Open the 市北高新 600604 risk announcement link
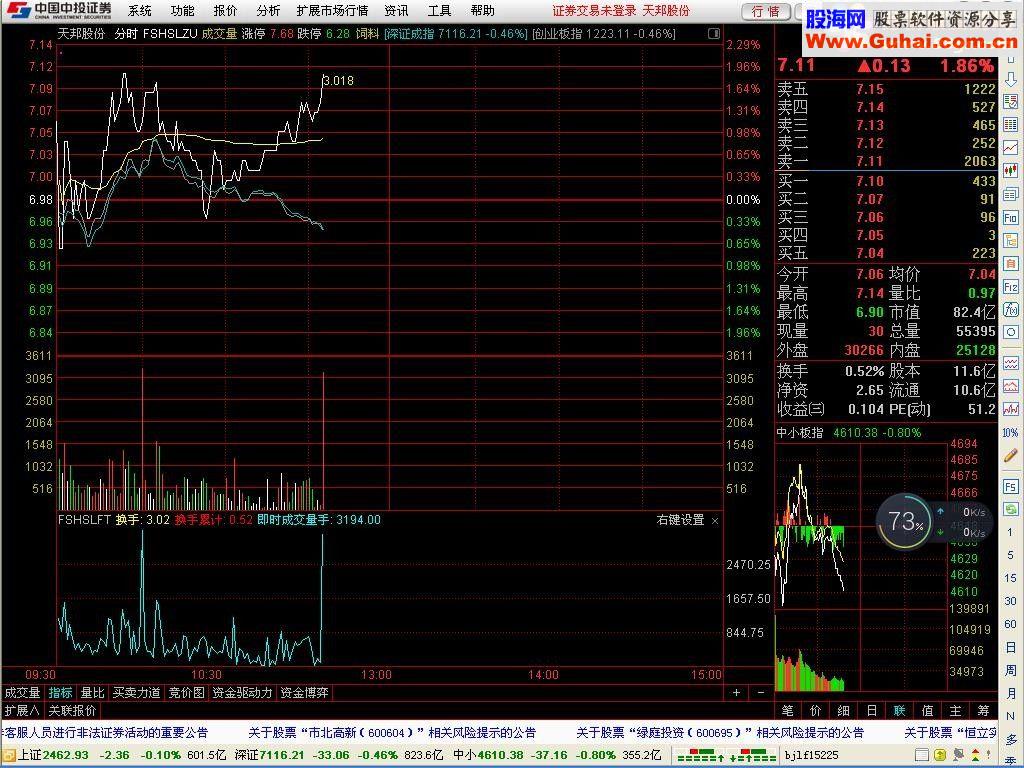 [x=392, y=733]
